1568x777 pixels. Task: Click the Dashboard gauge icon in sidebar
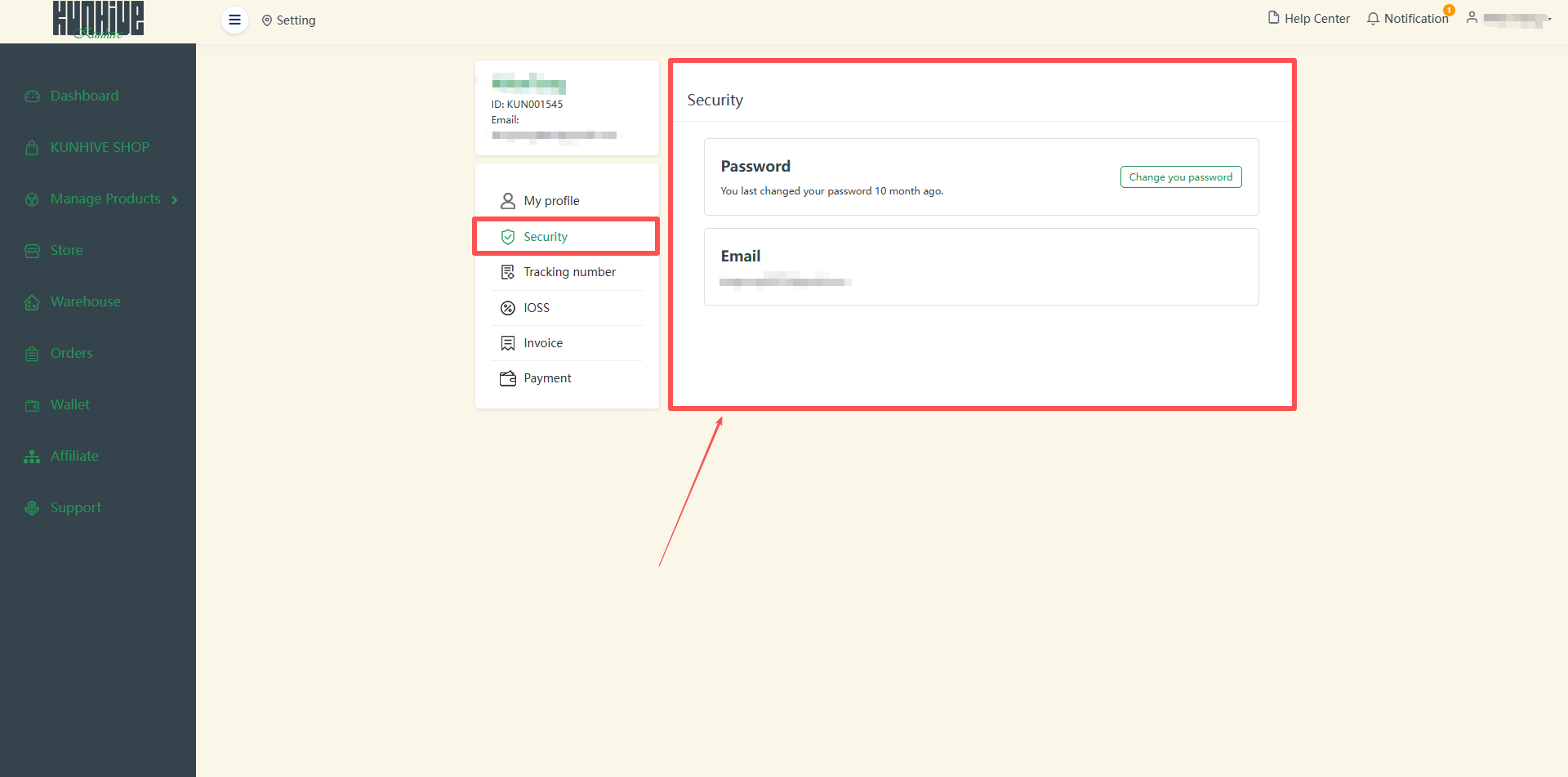tap(32, 96)
